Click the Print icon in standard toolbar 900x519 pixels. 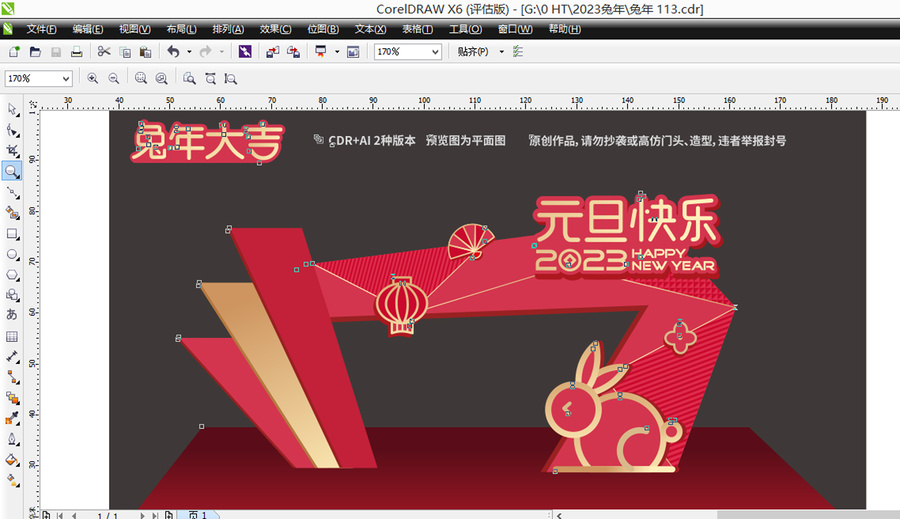coord(76,52)
